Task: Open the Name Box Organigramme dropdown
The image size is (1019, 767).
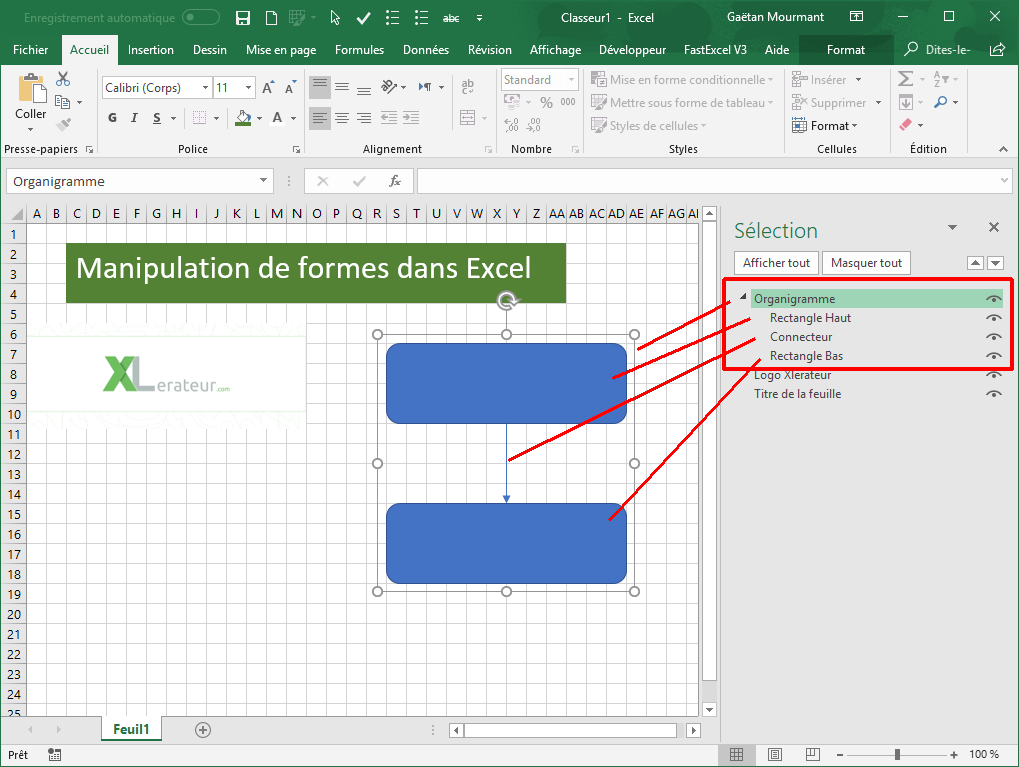Action: (263, 181)
